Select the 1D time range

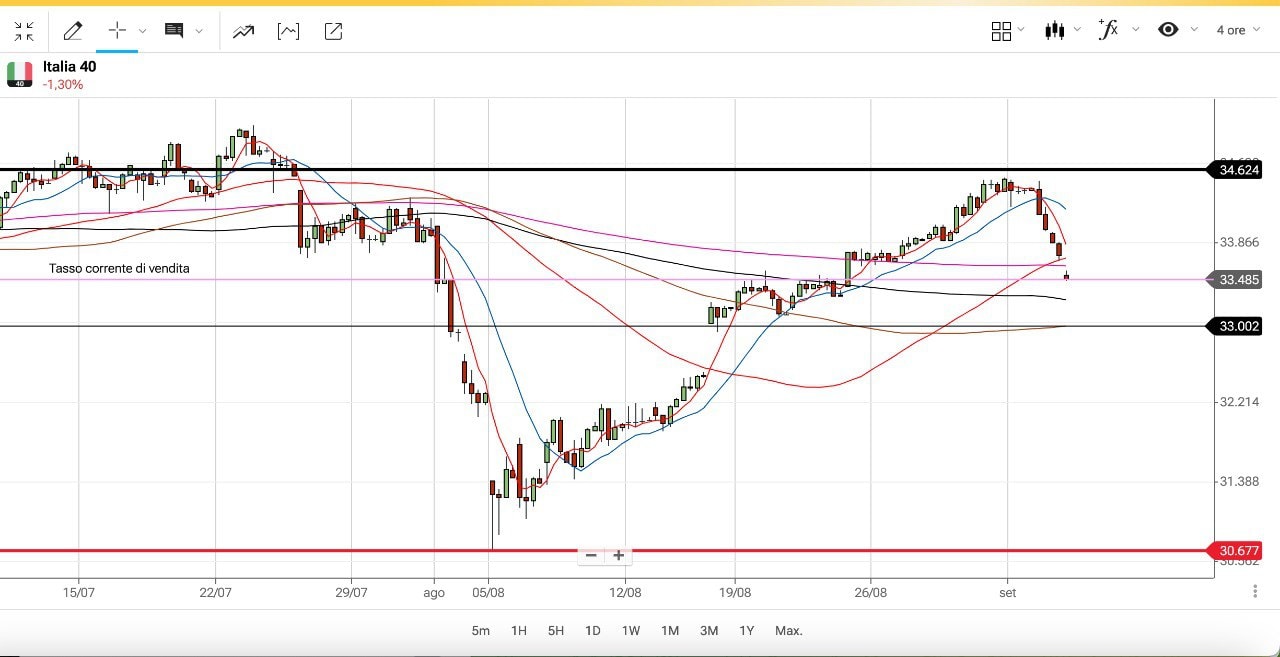tap(593, 631)
